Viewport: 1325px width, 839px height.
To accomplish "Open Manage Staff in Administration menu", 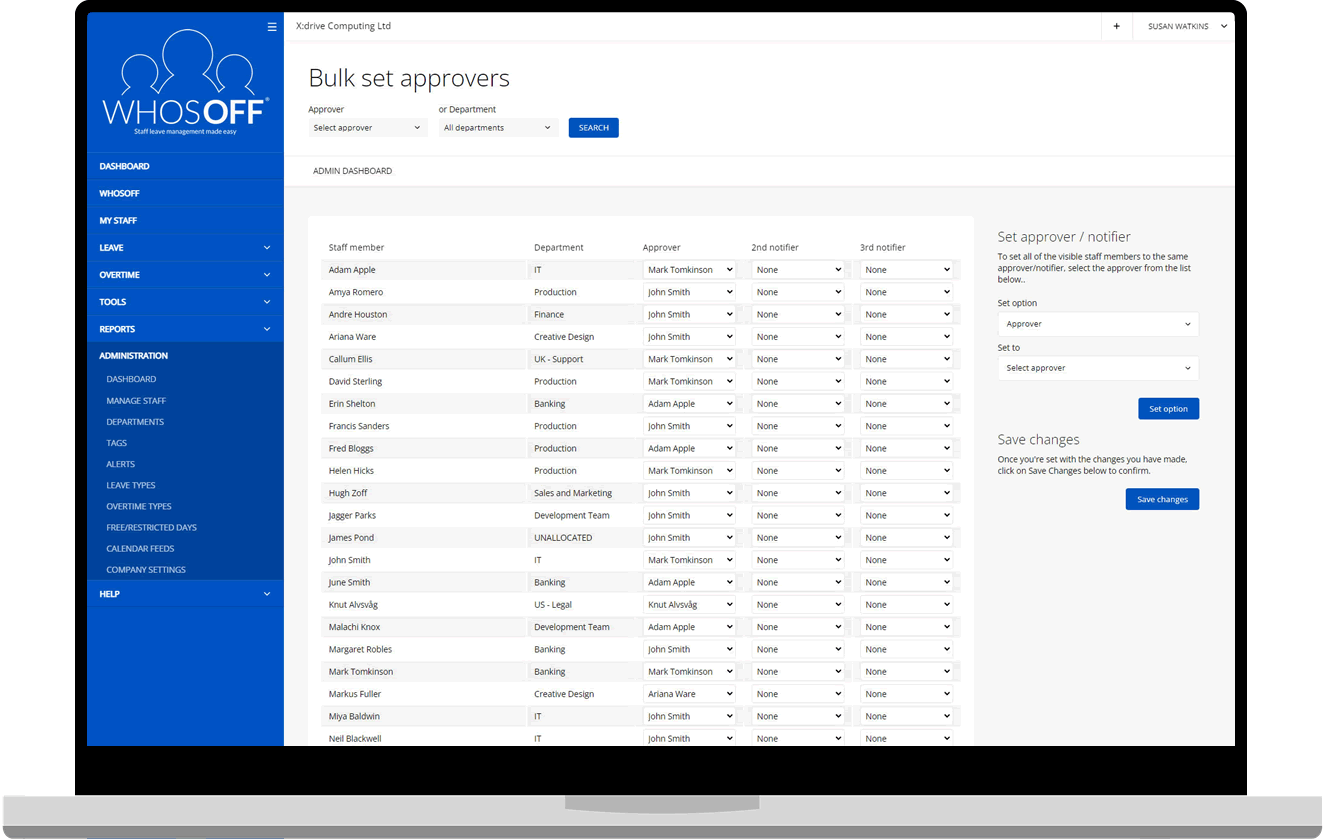I will 136,401.
